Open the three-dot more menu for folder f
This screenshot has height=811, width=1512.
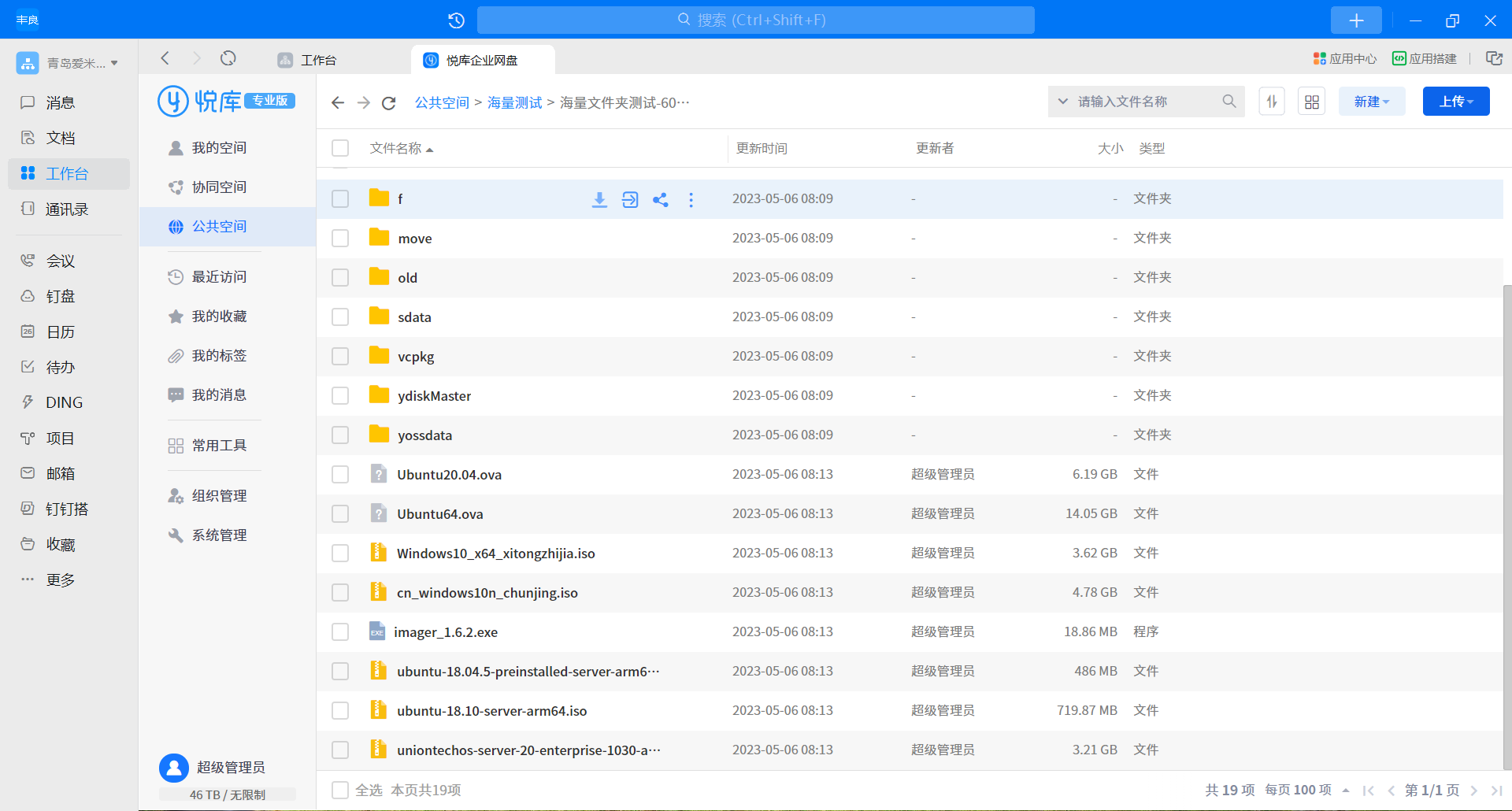[x=691, y=200]
